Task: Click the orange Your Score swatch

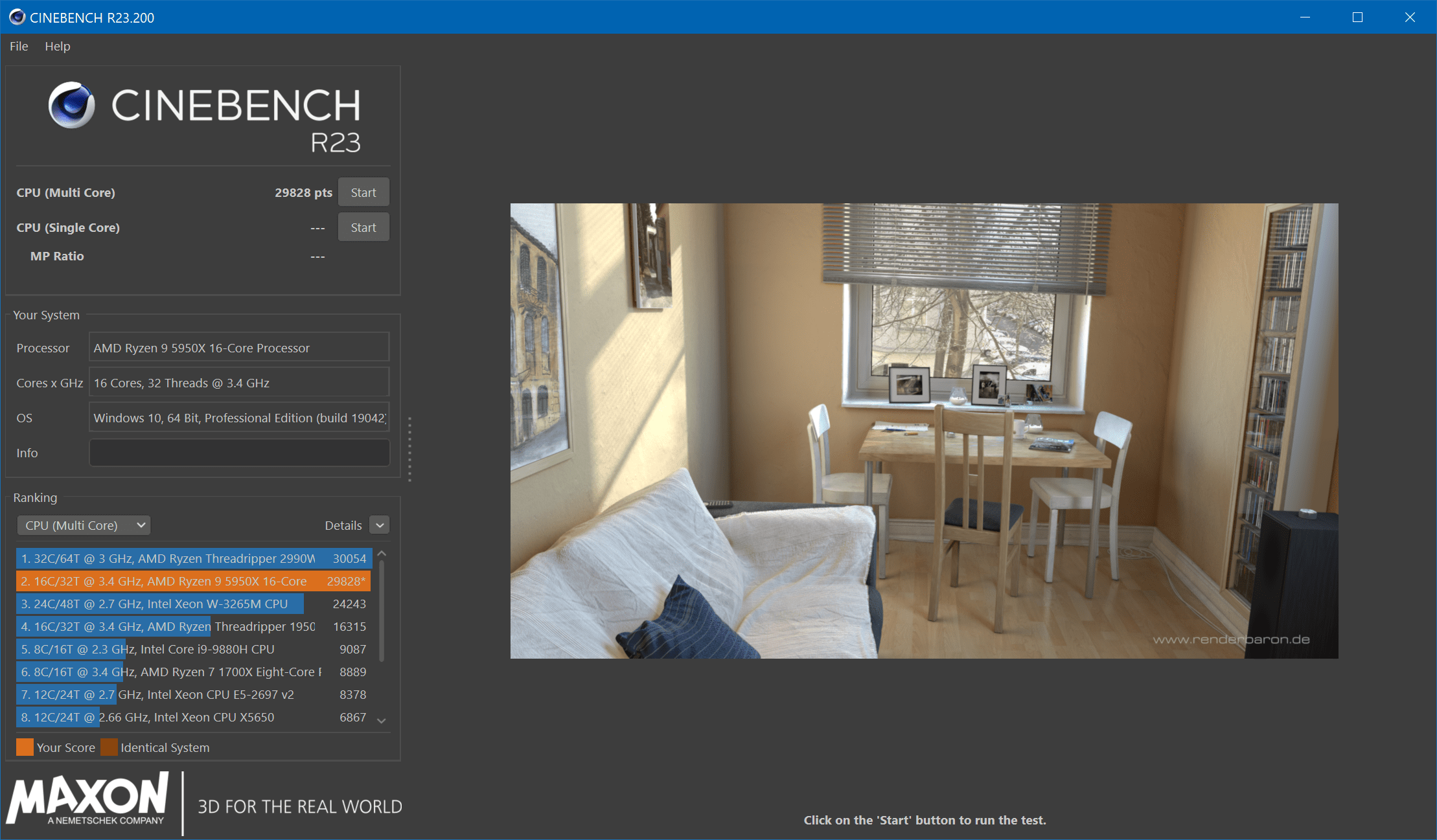Action: point(25,747)
